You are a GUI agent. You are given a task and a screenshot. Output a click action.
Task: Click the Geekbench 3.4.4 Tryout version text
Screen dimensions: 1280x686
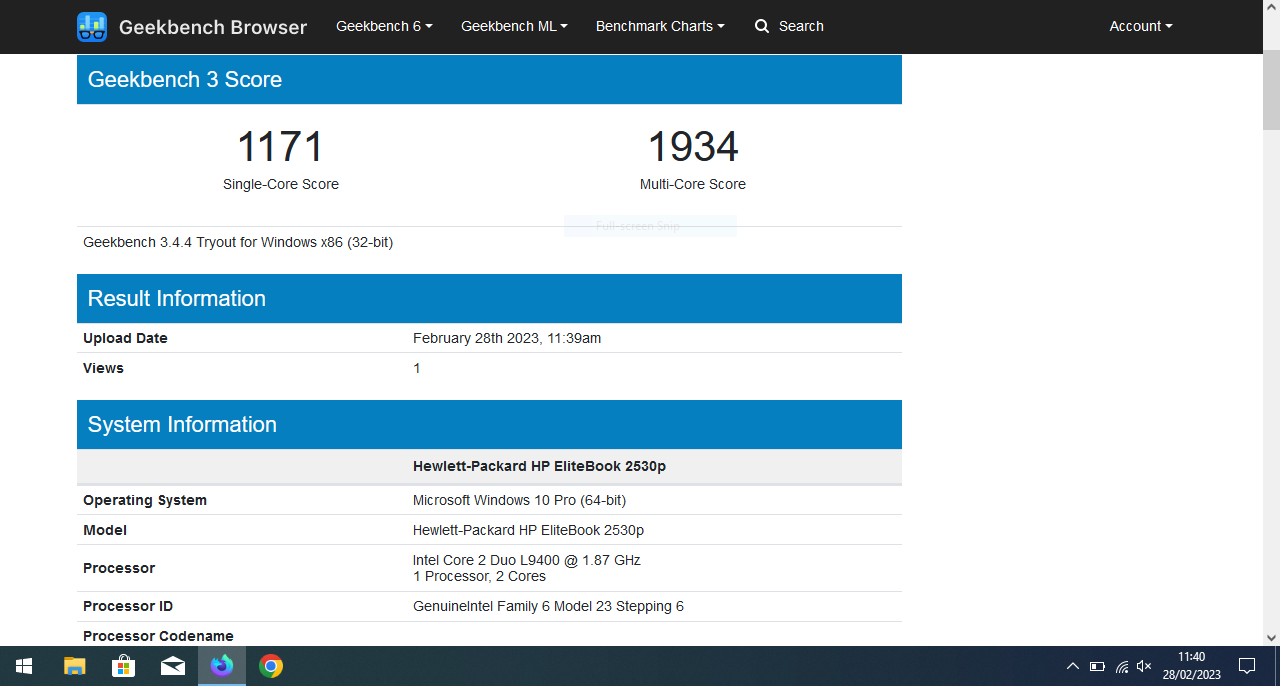tap(238, 242)
